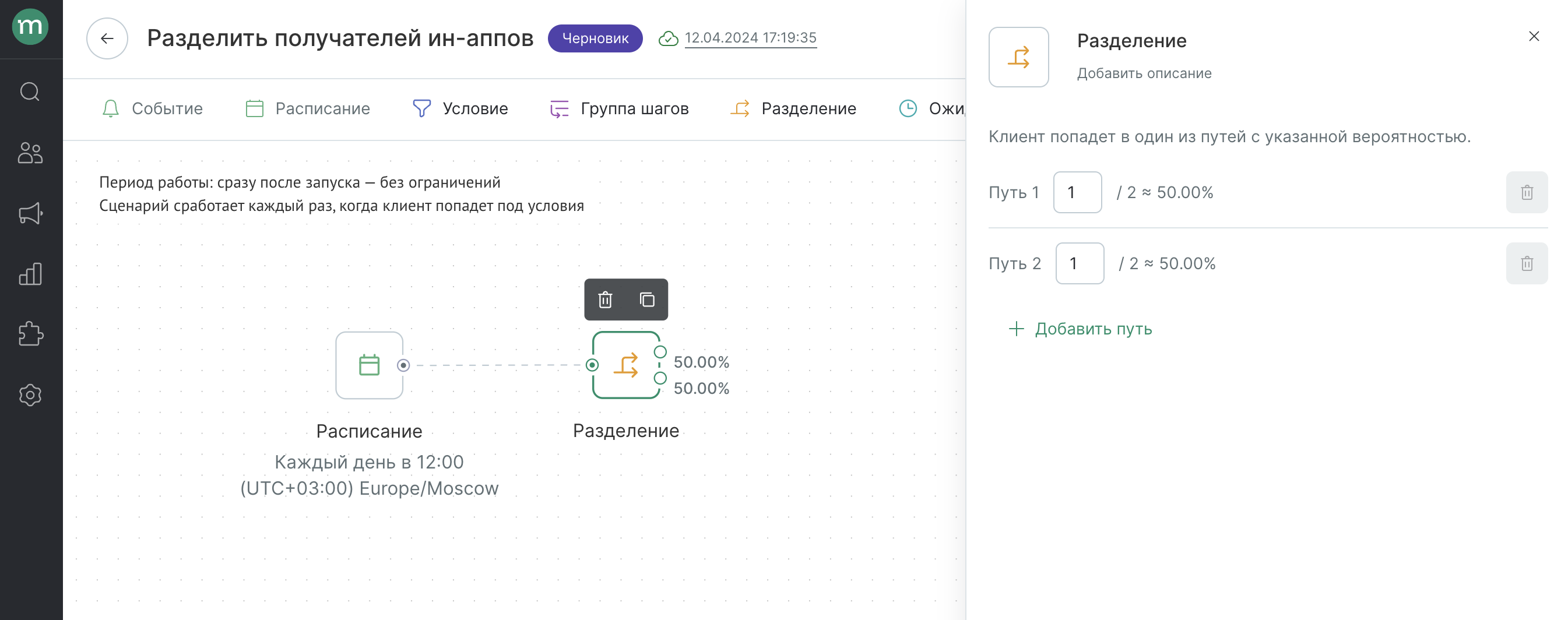Select the Разделение node on canvas
Image resolution: width=1568 pixels, height=620 pixels.
point(627,365)
